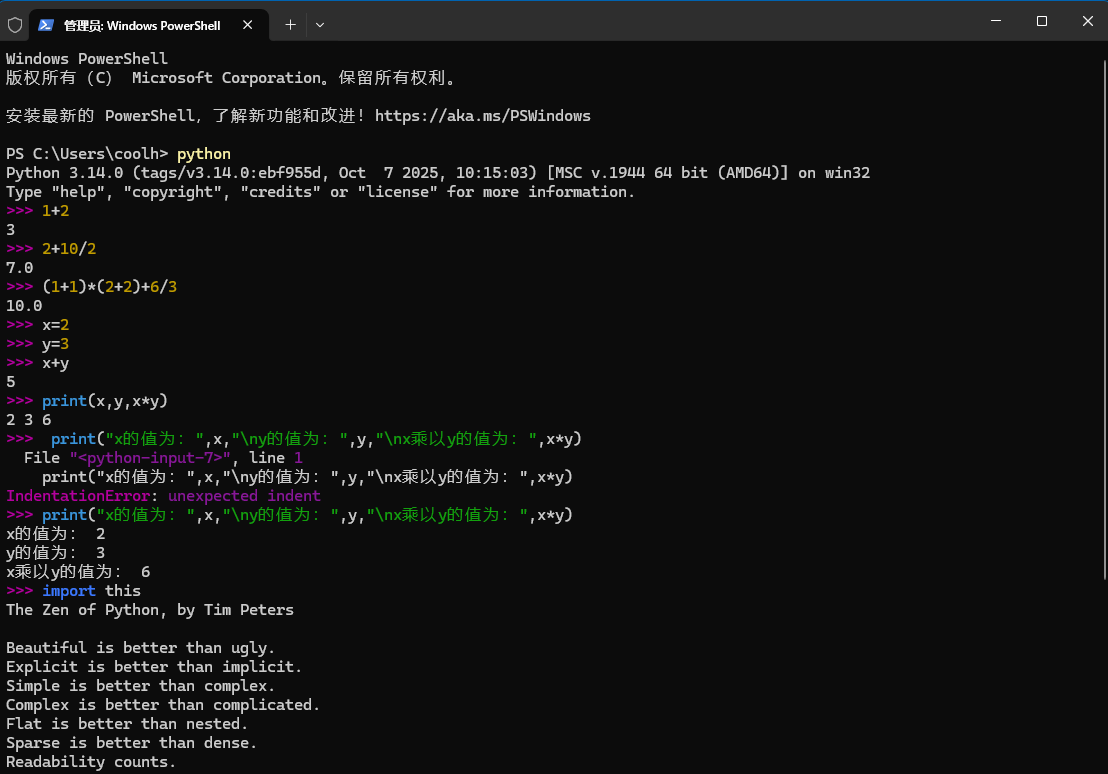1108x774 pixels.
Task: Click the '2 3 6' output line
Action: (x=28, y=420)
